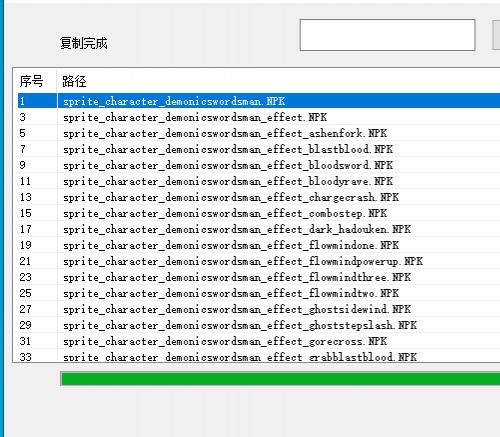This screenshot has height=437, width=500.
Task: Pick the effect_flowmindthree.NPK row
Action: click(x=259, y=277)
